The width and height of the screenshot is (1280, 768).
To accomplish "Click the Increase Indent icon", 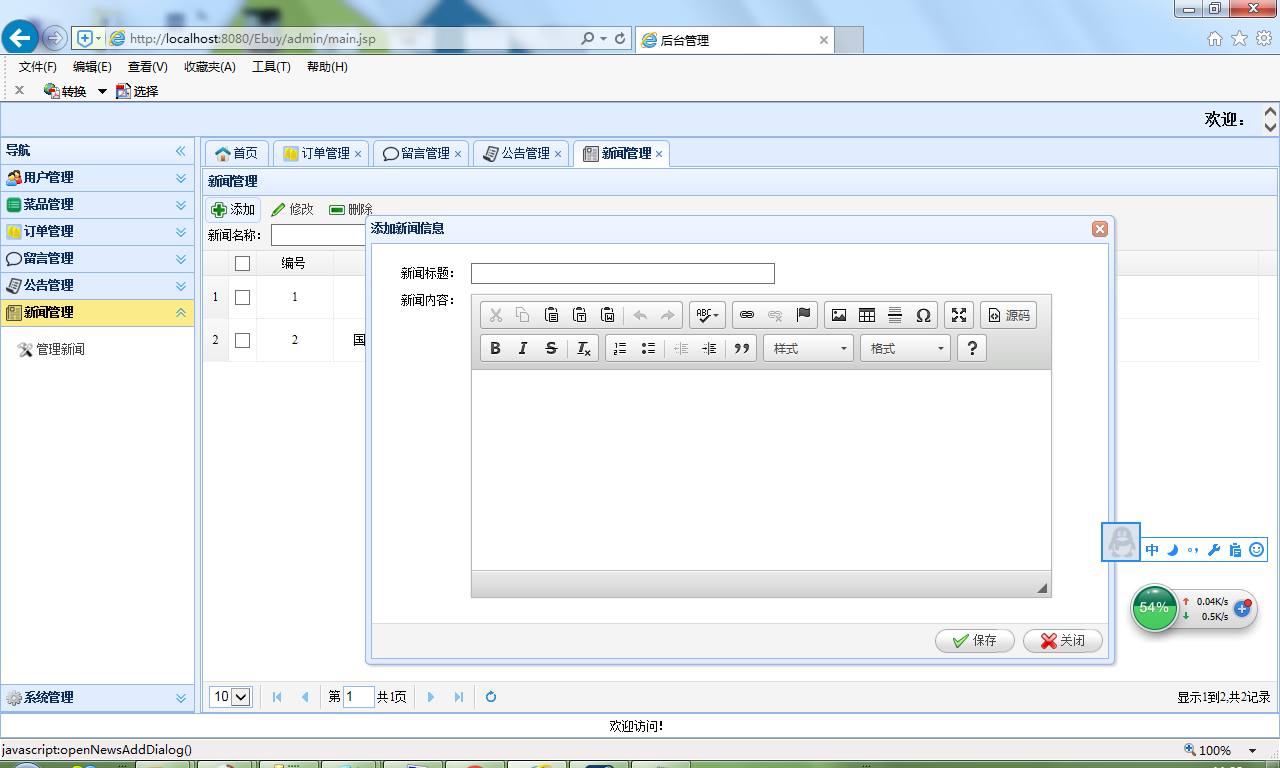I will 709,348.
